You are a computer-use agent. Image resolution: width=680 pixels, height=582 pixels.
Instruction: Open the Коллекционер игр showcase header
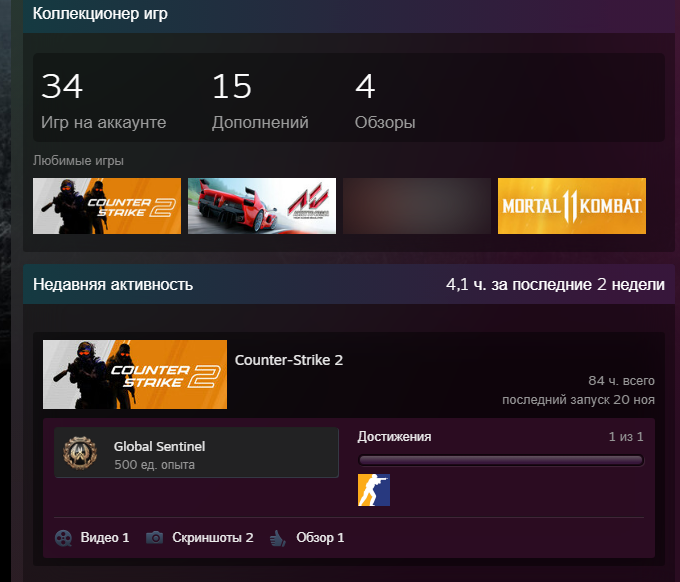101,14
